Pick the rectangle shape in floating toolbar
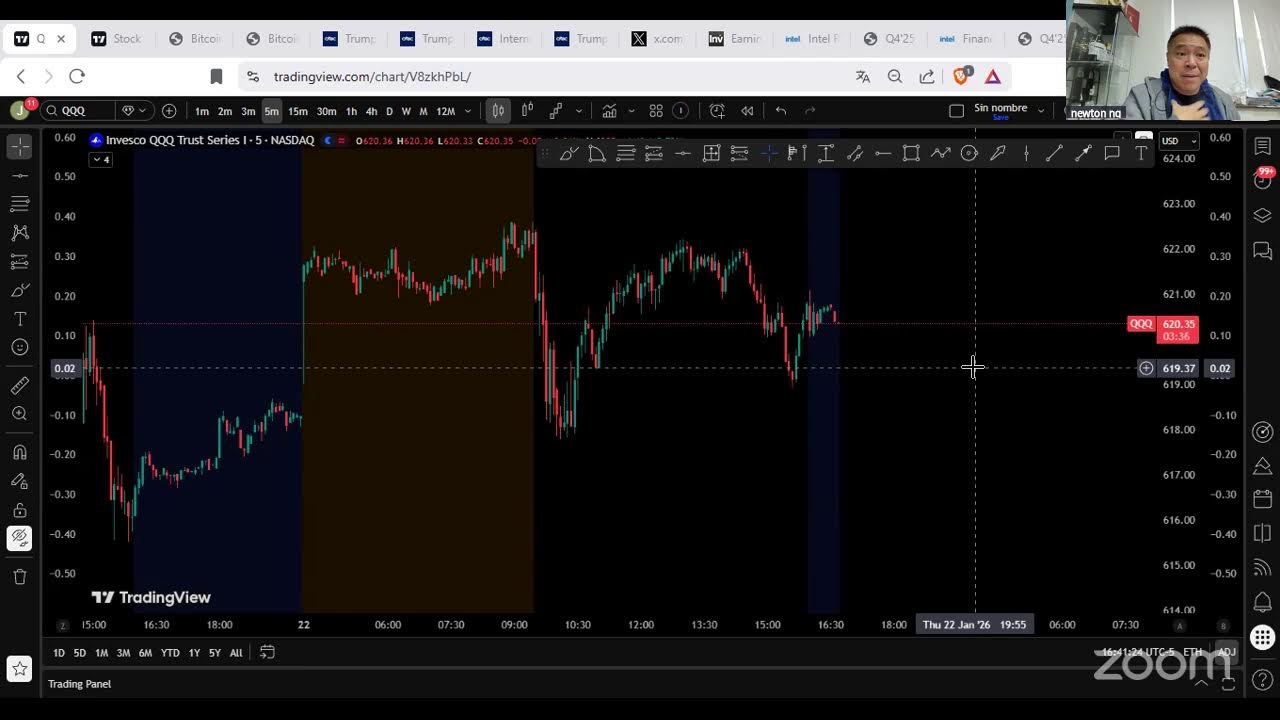 911,153
